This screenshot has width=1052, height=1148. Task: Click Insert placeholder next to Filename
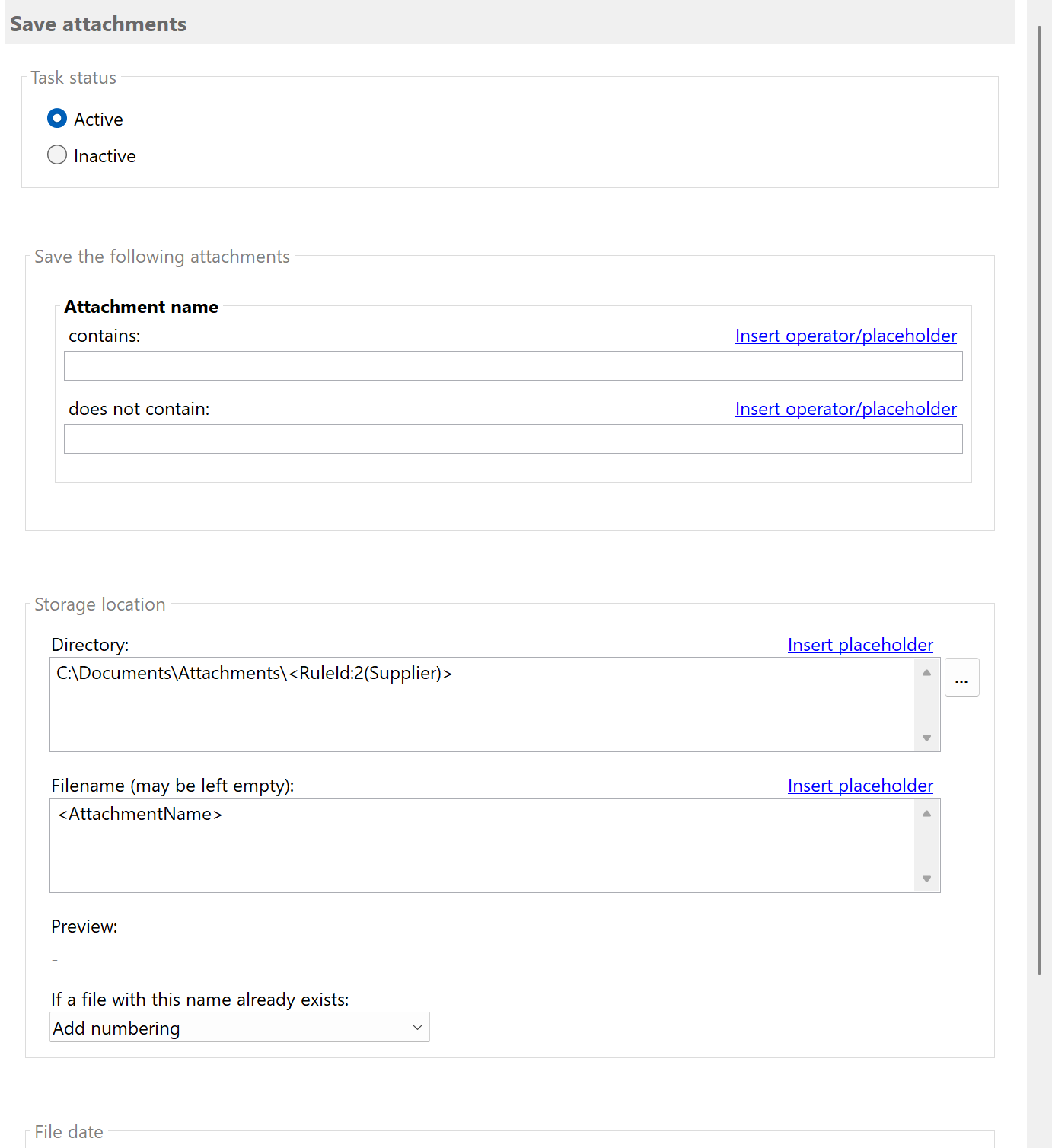coord(860,786)
